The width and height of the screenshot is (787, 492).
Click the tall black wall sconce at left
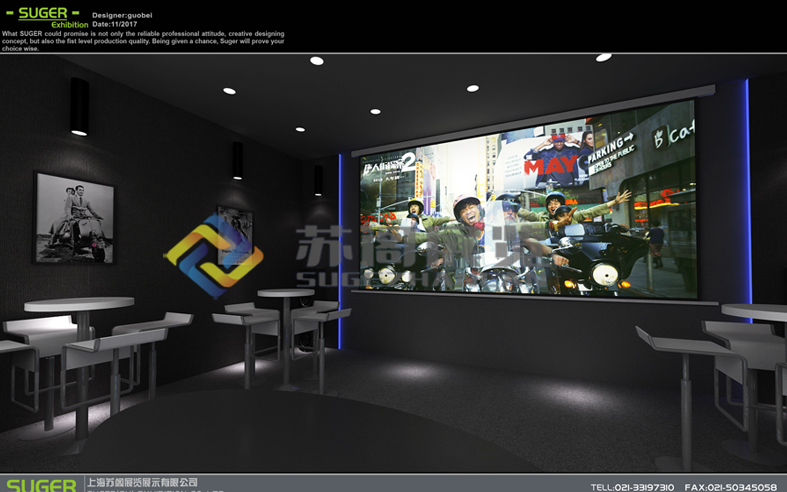78,107
